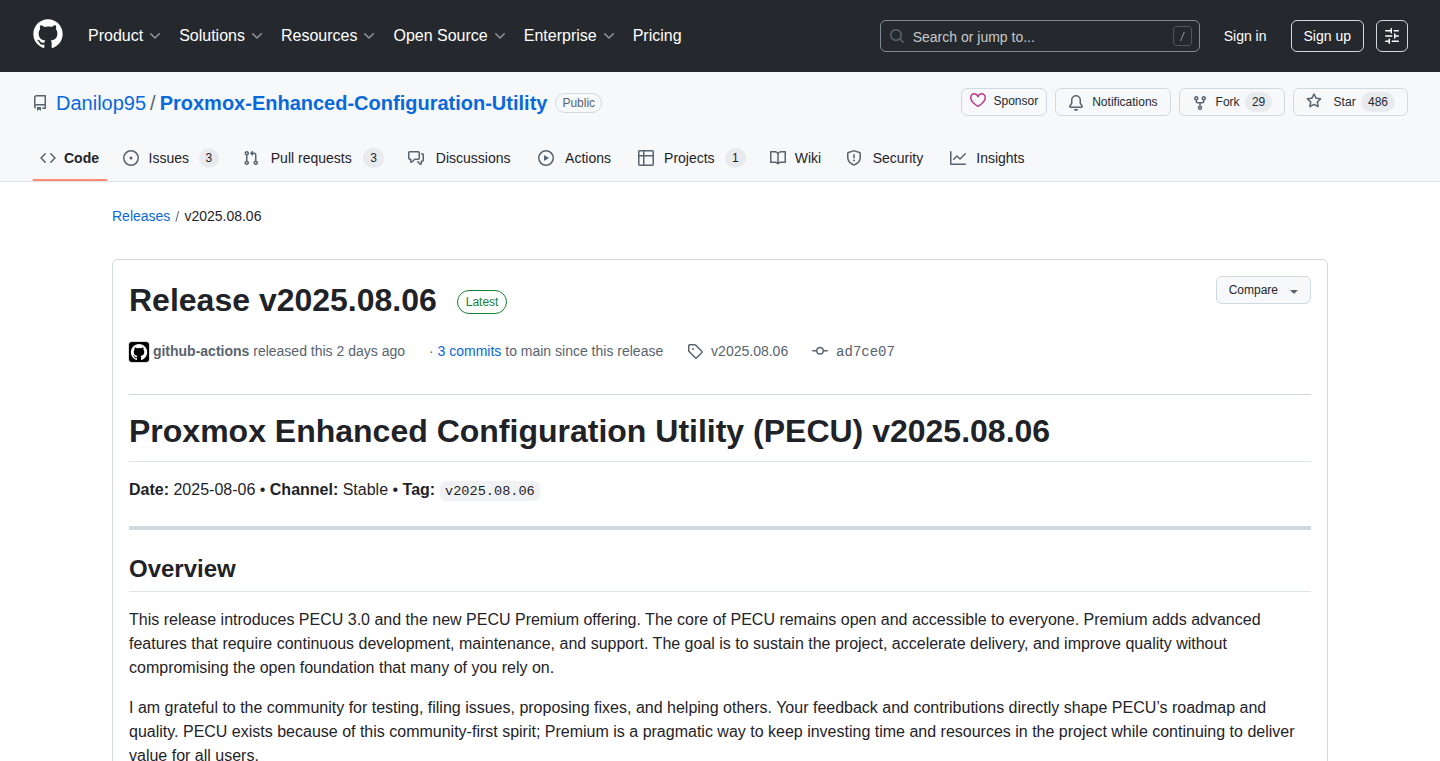The width and height of the screenshot is (1440, 761).
Task: Fork the repository
Action: (x=1231, y=102)
